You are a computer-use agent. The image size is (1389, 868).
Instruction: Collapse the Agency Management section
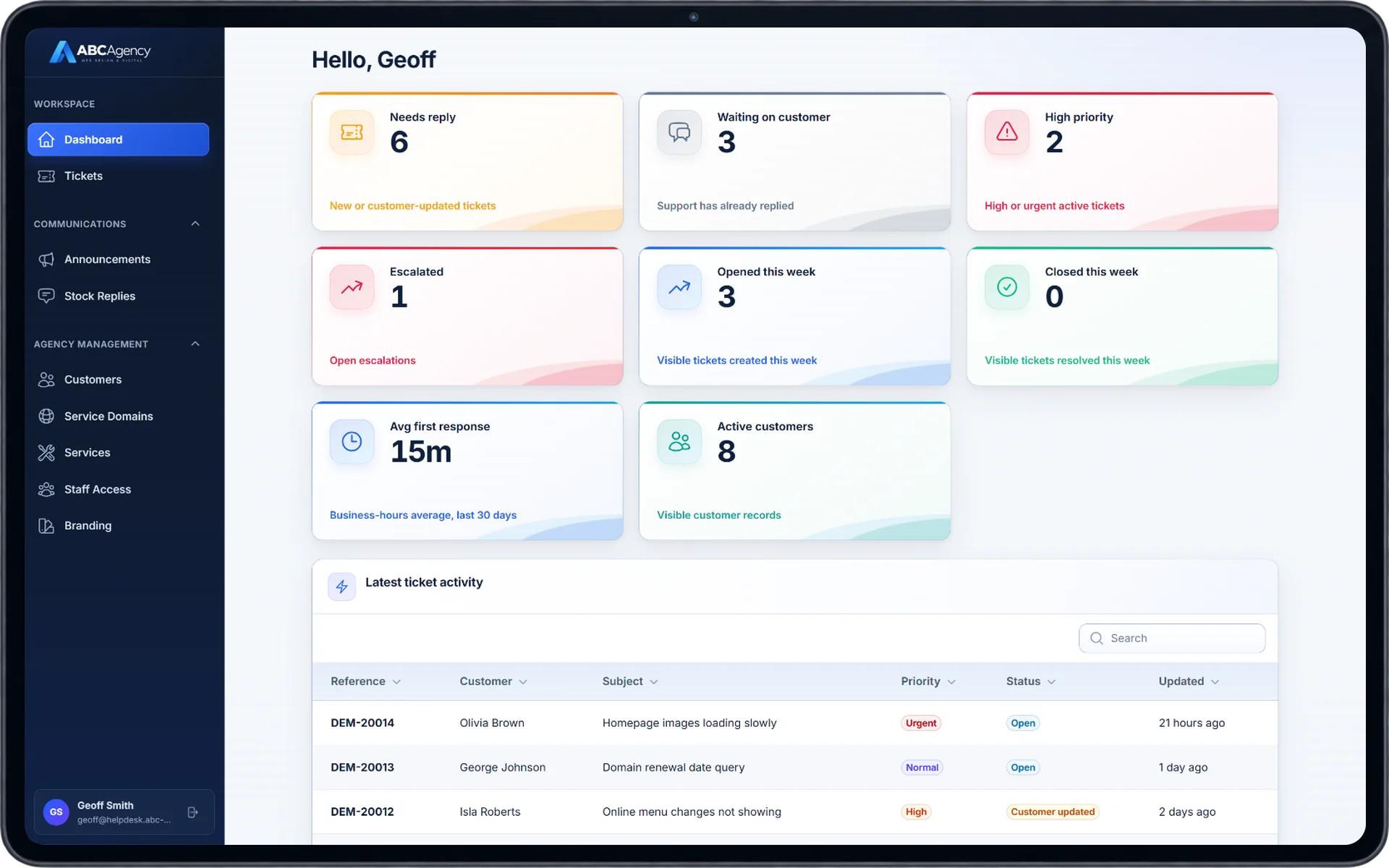click(195, 344)
